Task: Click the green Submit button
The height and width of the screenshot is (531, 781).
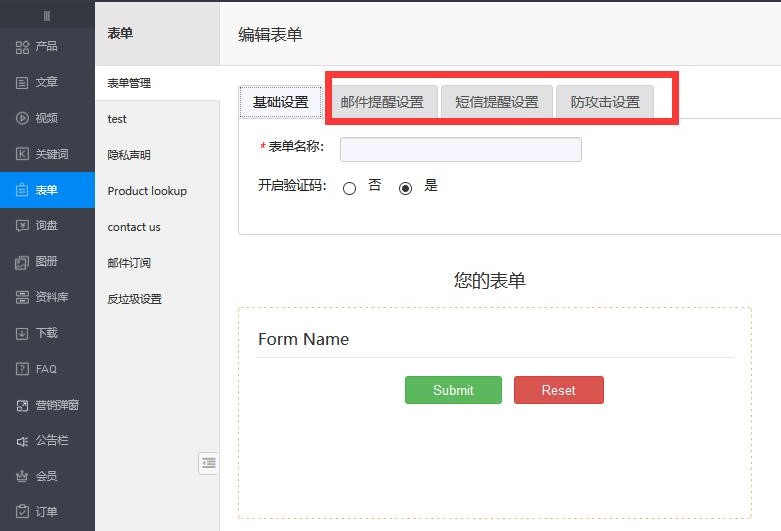Action: [x=453, y=390]
